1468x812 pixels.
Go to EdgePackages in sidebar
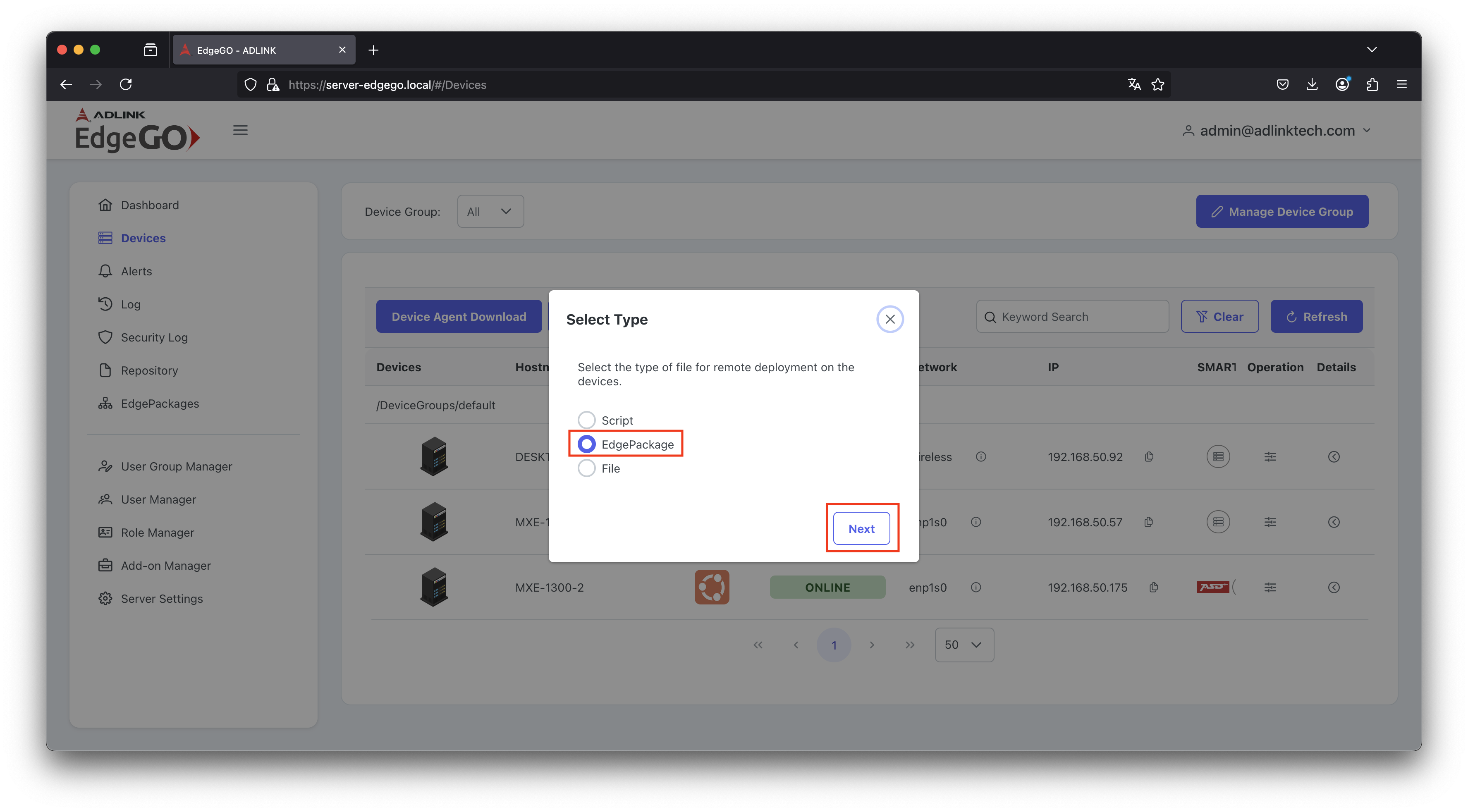click(x=160, y=404)
